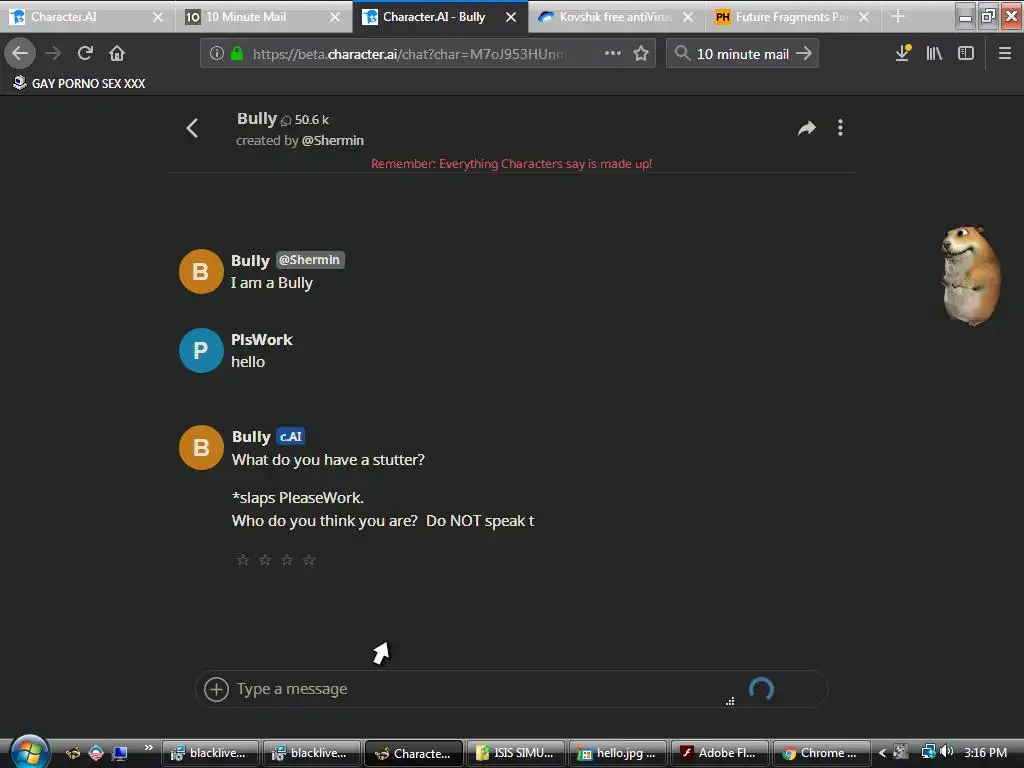Click the Bully character name in header

click(x=257, y=118)
